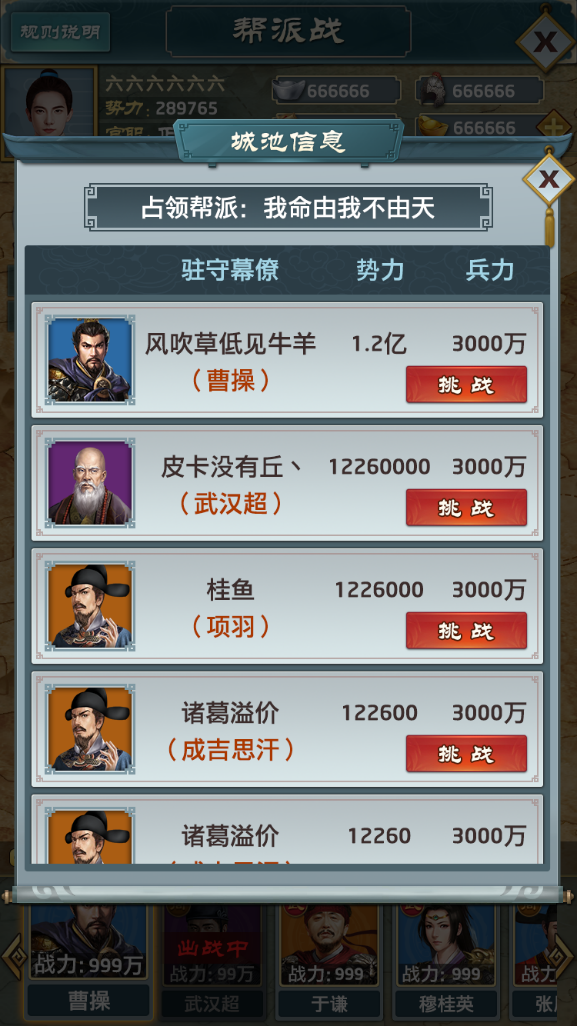Close the 城池信息 popup panel
This screenshot has height=1026, width=577.
pyautogui.click(x=548, y=179)
